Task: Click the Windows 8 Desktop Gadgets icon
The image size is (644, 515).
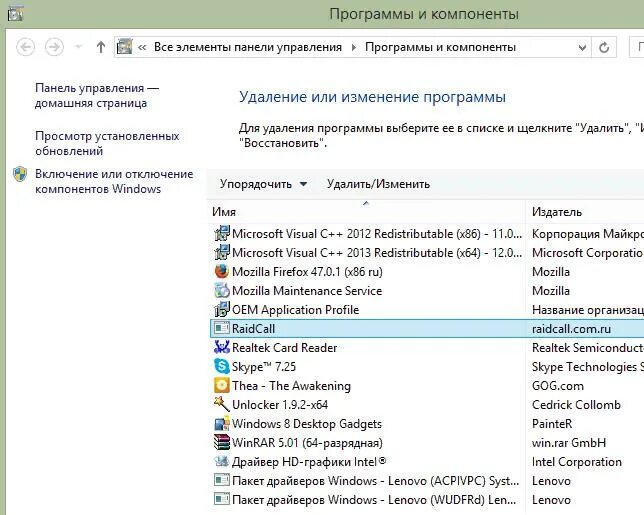Action: (x=222, y=423)
